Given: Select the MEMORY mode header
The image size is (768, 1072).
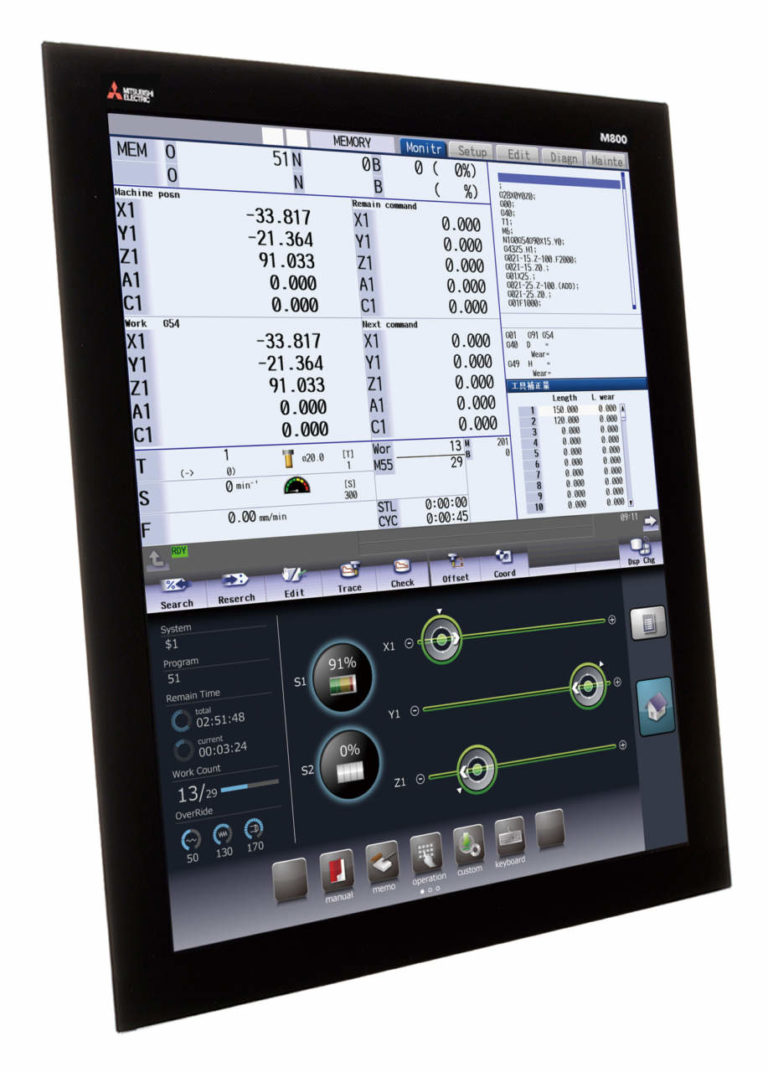Looking at the screenshot, I should click(x=352, y=142).
